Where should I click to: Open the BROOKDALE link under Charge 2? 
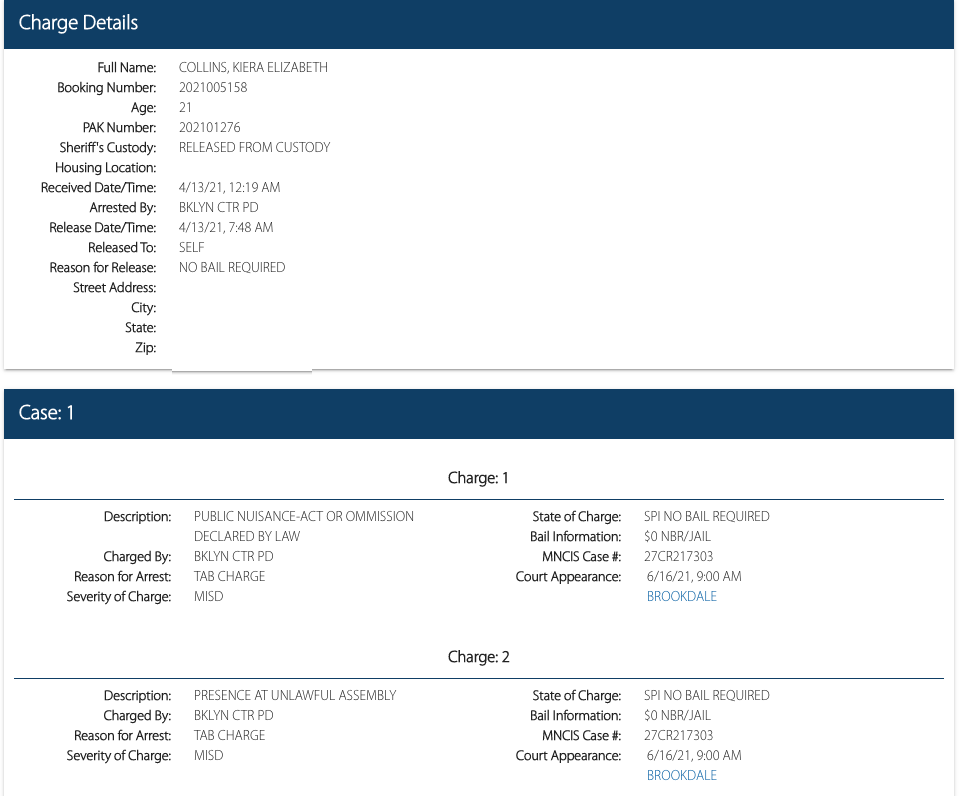point(681,776)
